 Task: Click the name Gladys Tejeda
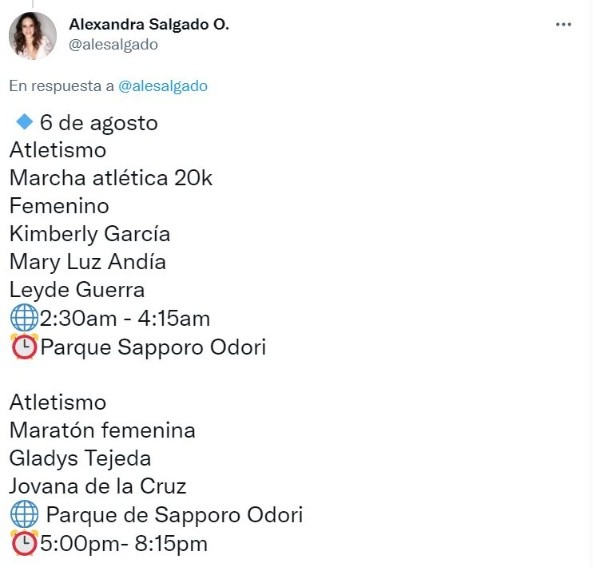(x=81, y=459)
